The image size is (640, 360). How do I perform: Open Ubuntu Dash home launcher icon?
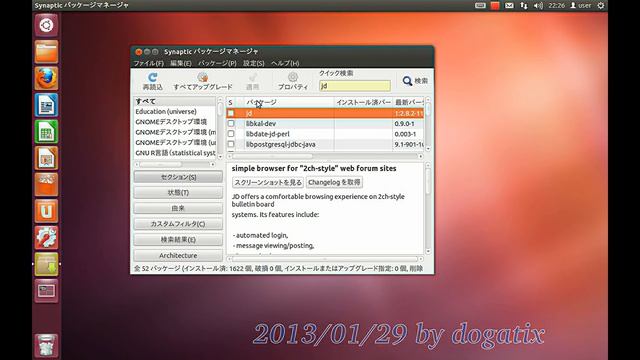[46, 25]
